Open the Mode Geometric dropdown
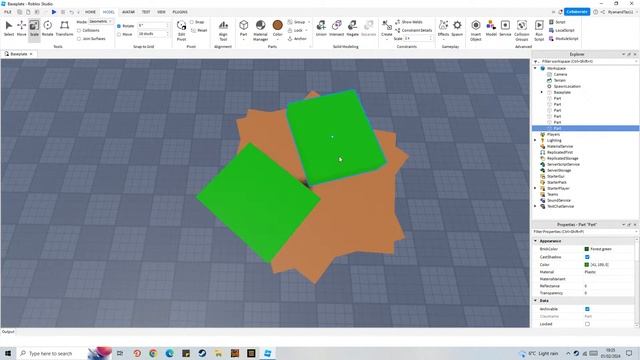Screen dimensions: 640x360 pyautogui.click(x=100, y=22)
